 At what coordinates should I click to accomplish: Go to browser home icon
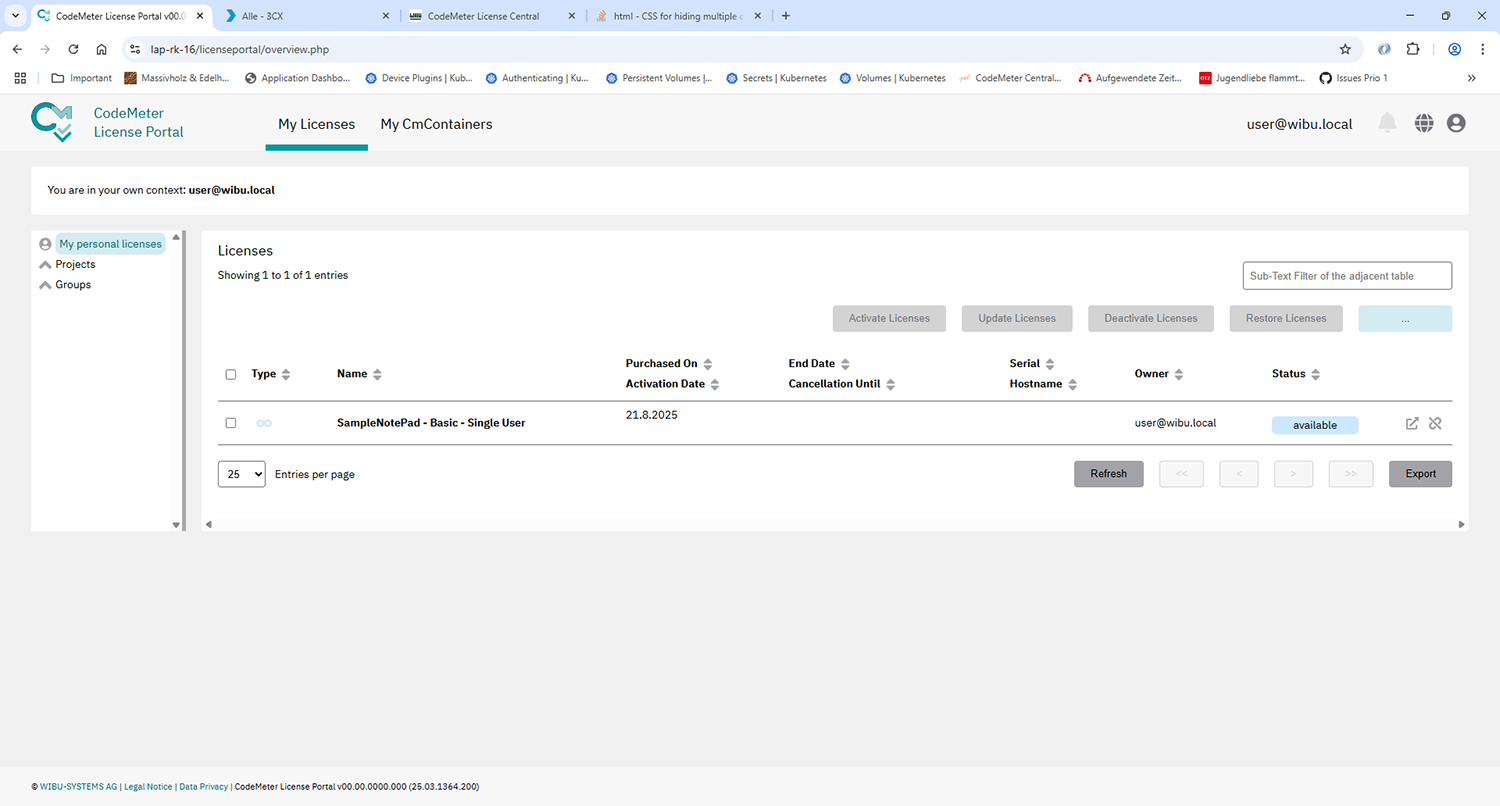point(102,49)
